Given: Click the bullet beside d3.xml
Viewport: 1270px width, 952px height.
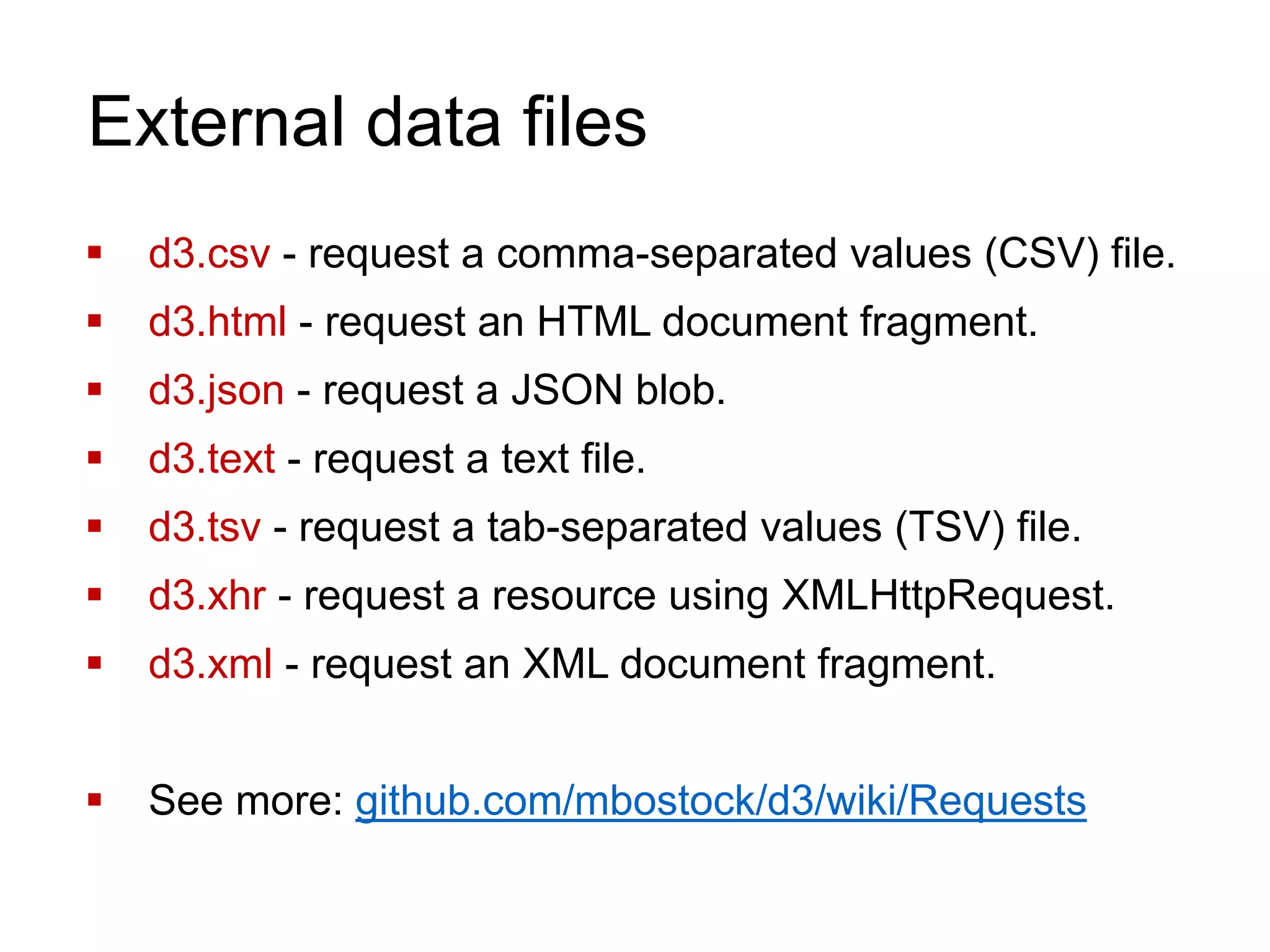Looking at the screenshot, I should [x=94, y=663].
